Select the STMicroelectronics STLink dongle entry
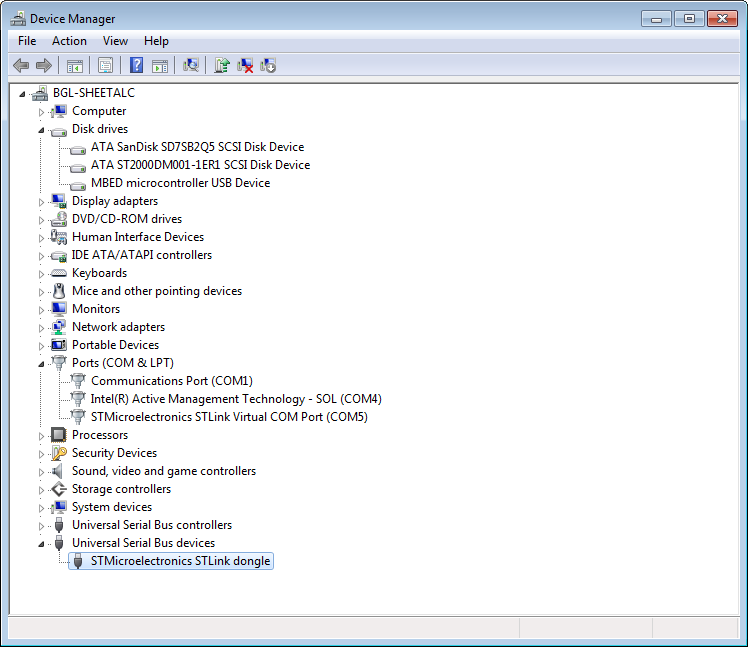 coord(180,561)
